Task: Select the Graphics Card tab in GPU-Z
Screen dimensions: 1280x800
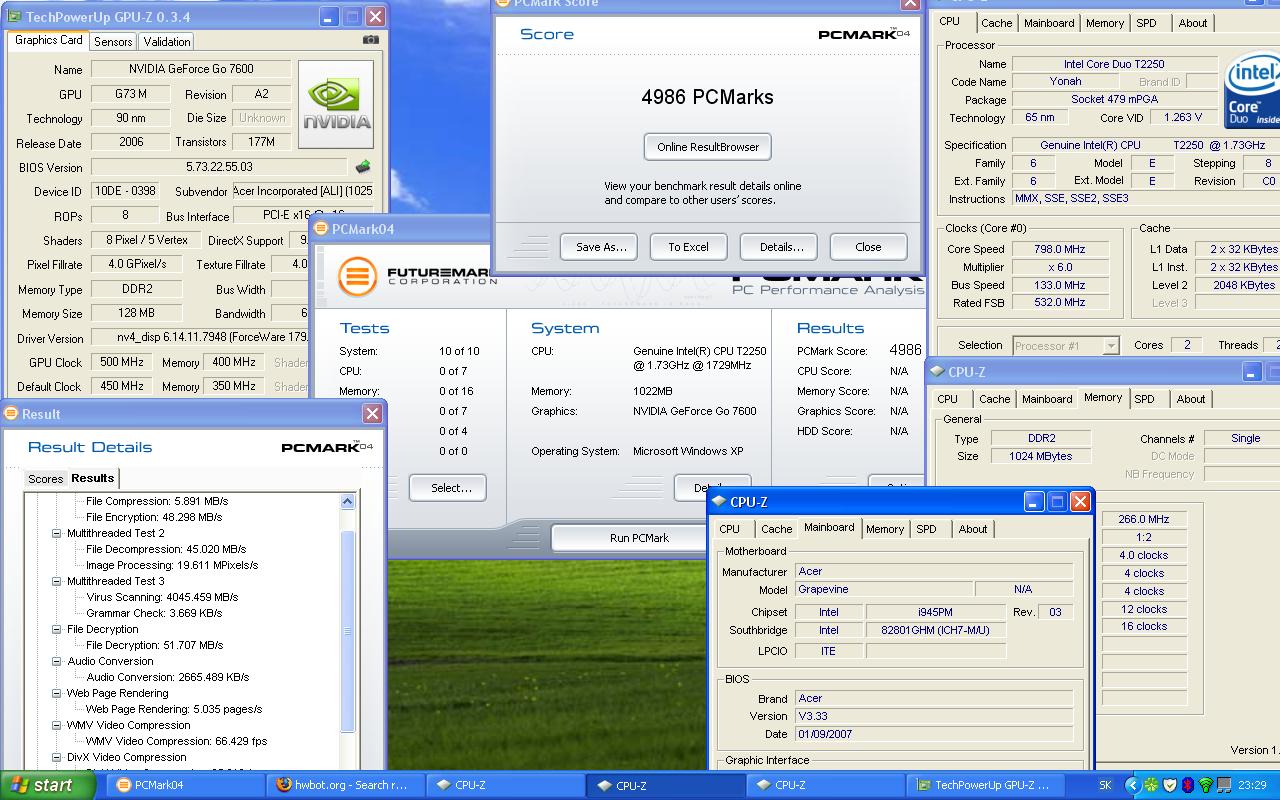Action: click(x=49, y=40)
